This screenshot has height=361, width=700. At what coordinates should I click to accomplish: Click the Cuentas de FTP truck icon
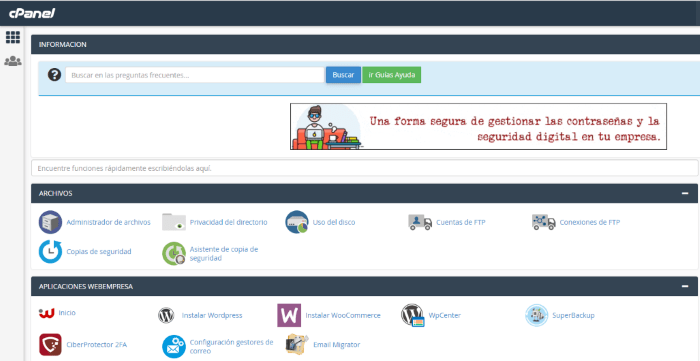(x=420, y=222)
